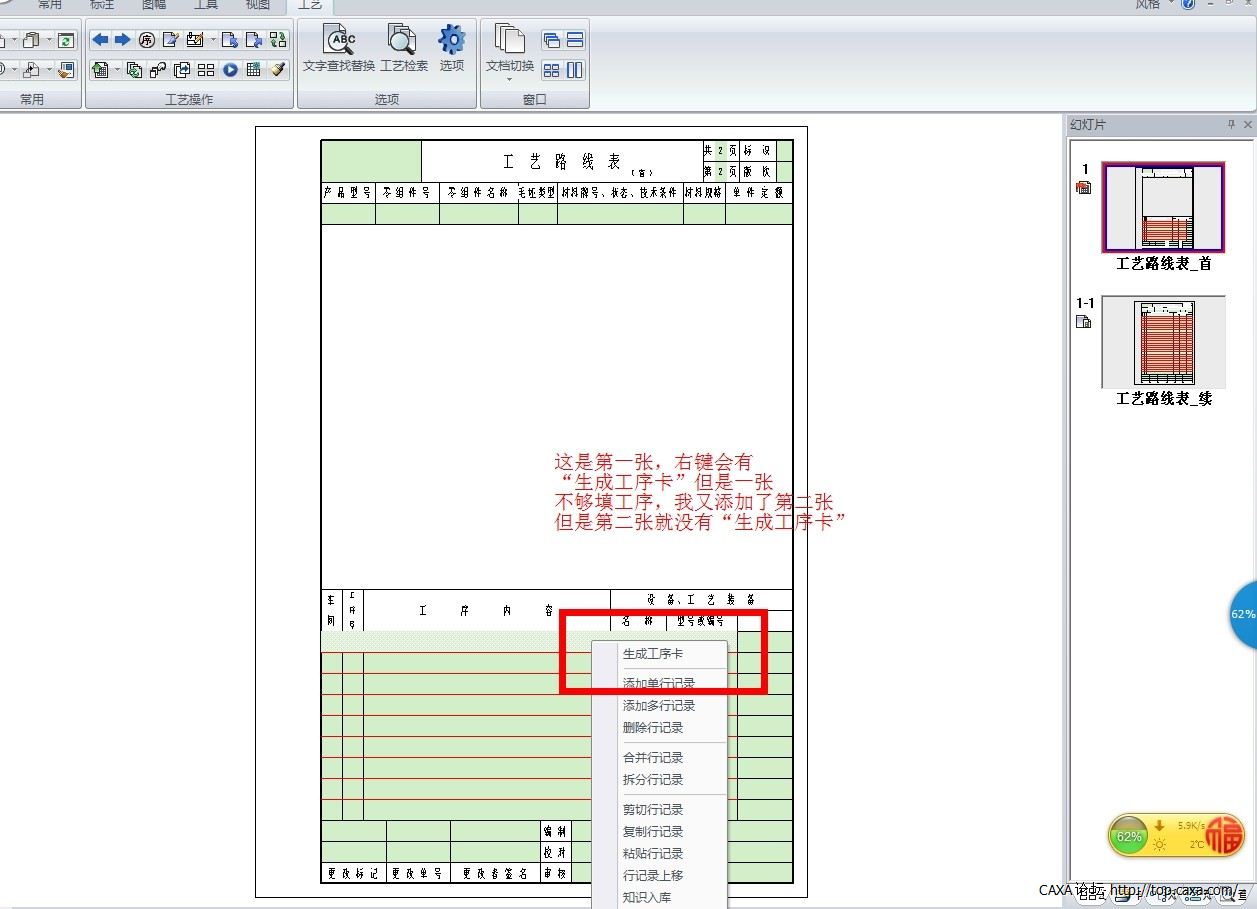Expand dropdown arrow beside the pencil card icon

click(x=213, y=40)
